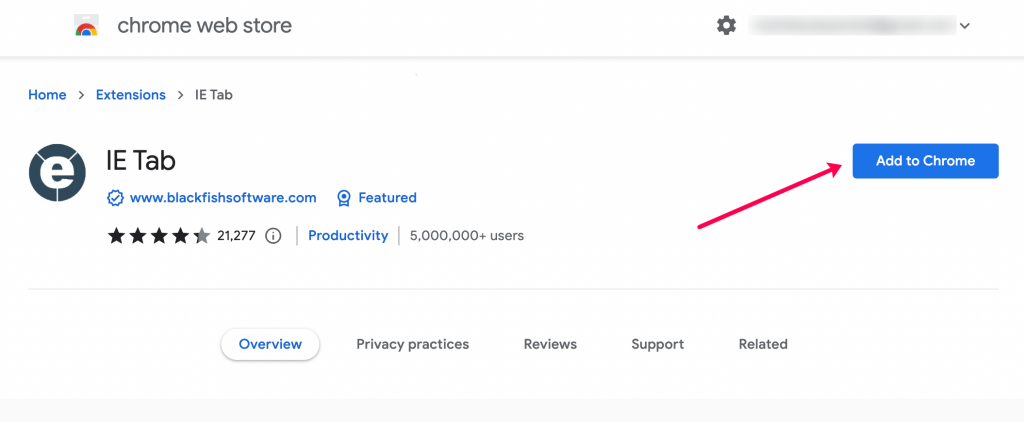
Task: Select the Support tab
Action: (657, 344)
